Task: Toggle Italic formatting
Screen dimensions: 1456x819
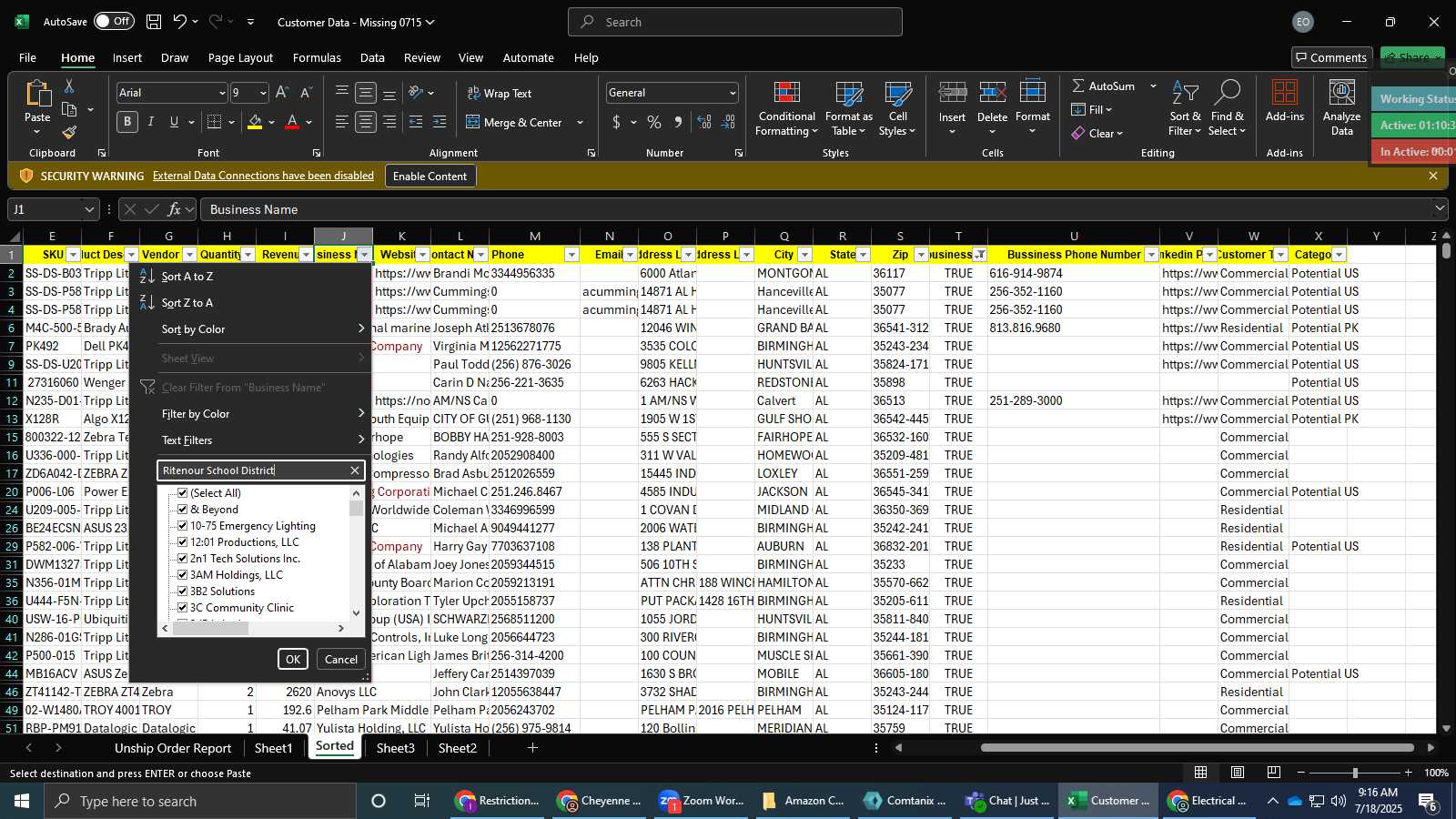Action: [x=150, y=122]
